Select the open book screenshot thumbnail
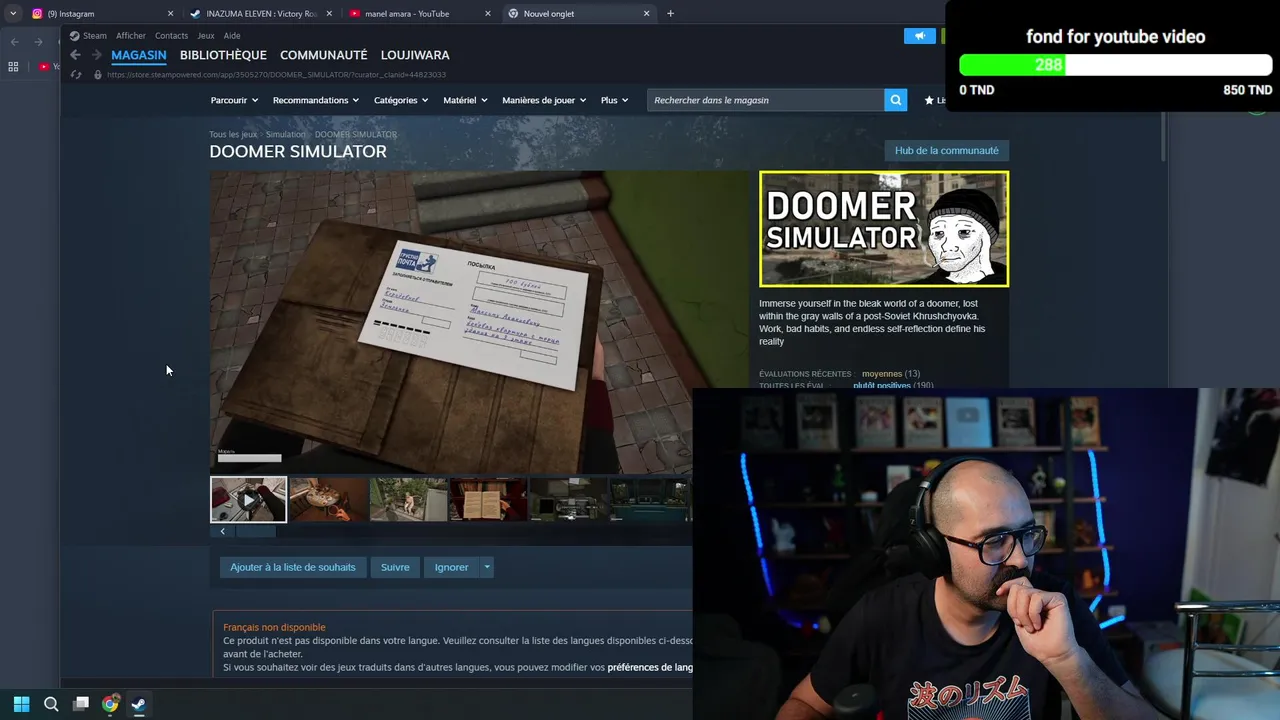 [488, 499]
